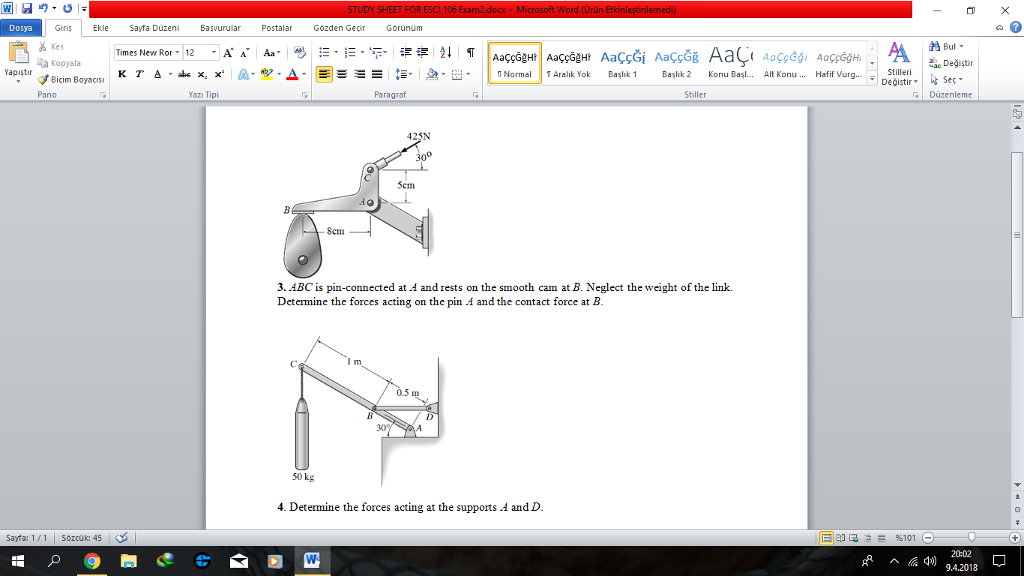The image size is (1024, 576).
Task: Click the subscript x₂ icon
Action: (203, 75)
